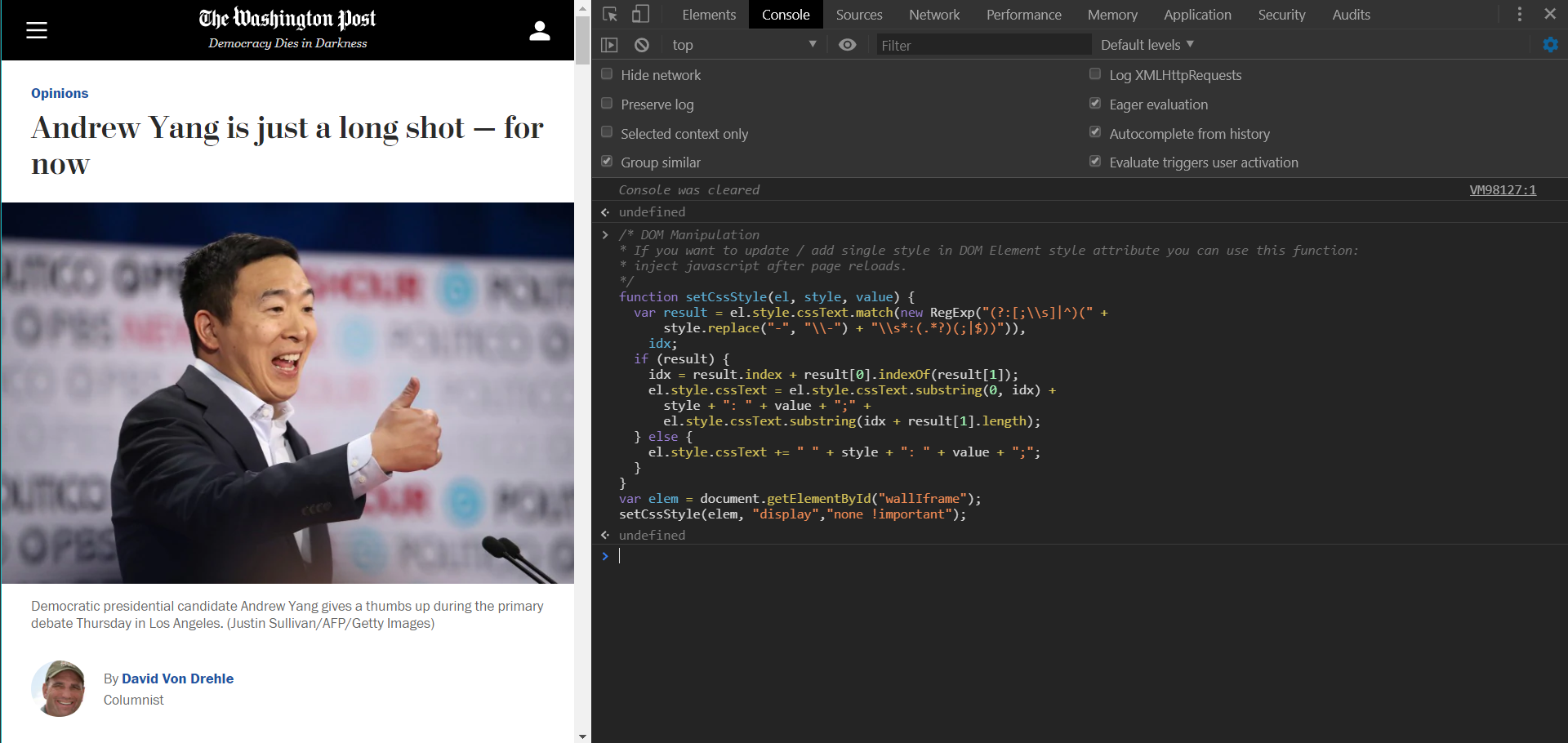Enable the Hide network checkbox
Image resolution: width=1568 pixels, height=743 pixels.
pos(607,74)
